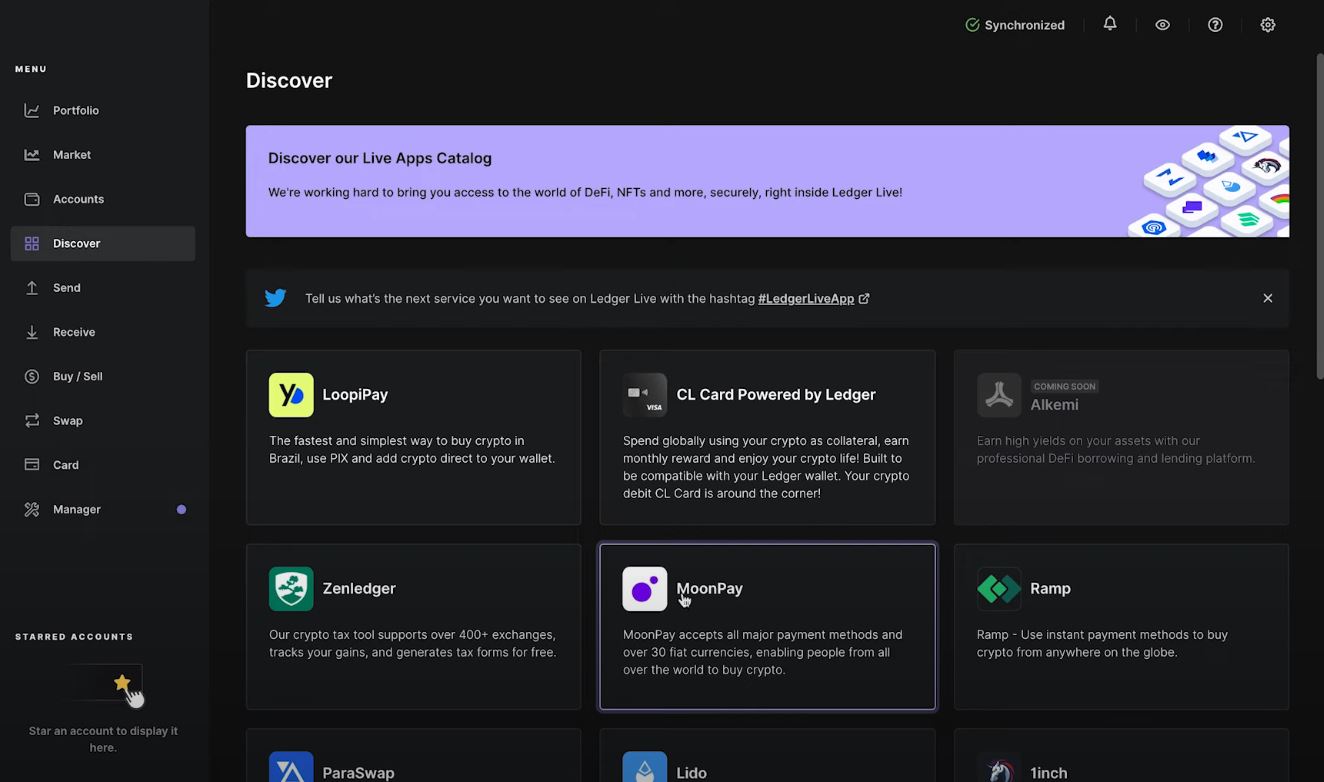Click the Synchronized status check icon
Viewport: 1324px width, 782px height.
tap(972, 25)
